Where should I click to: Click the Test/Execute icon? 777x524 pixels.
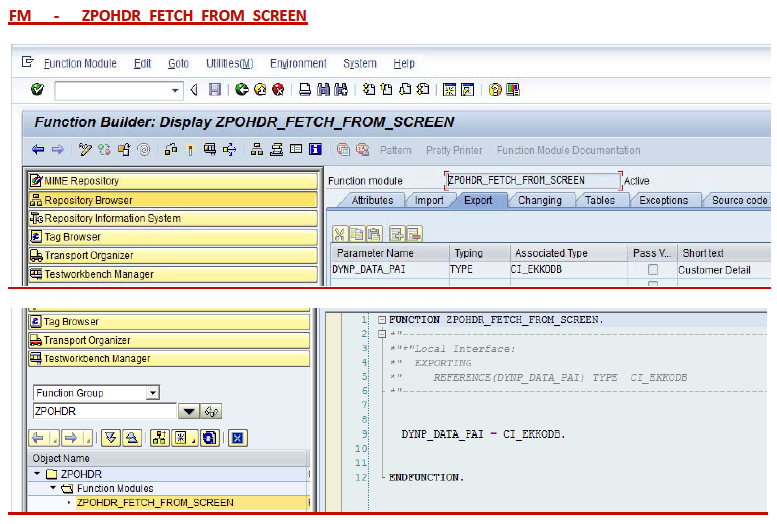click(x=210, y=149)
